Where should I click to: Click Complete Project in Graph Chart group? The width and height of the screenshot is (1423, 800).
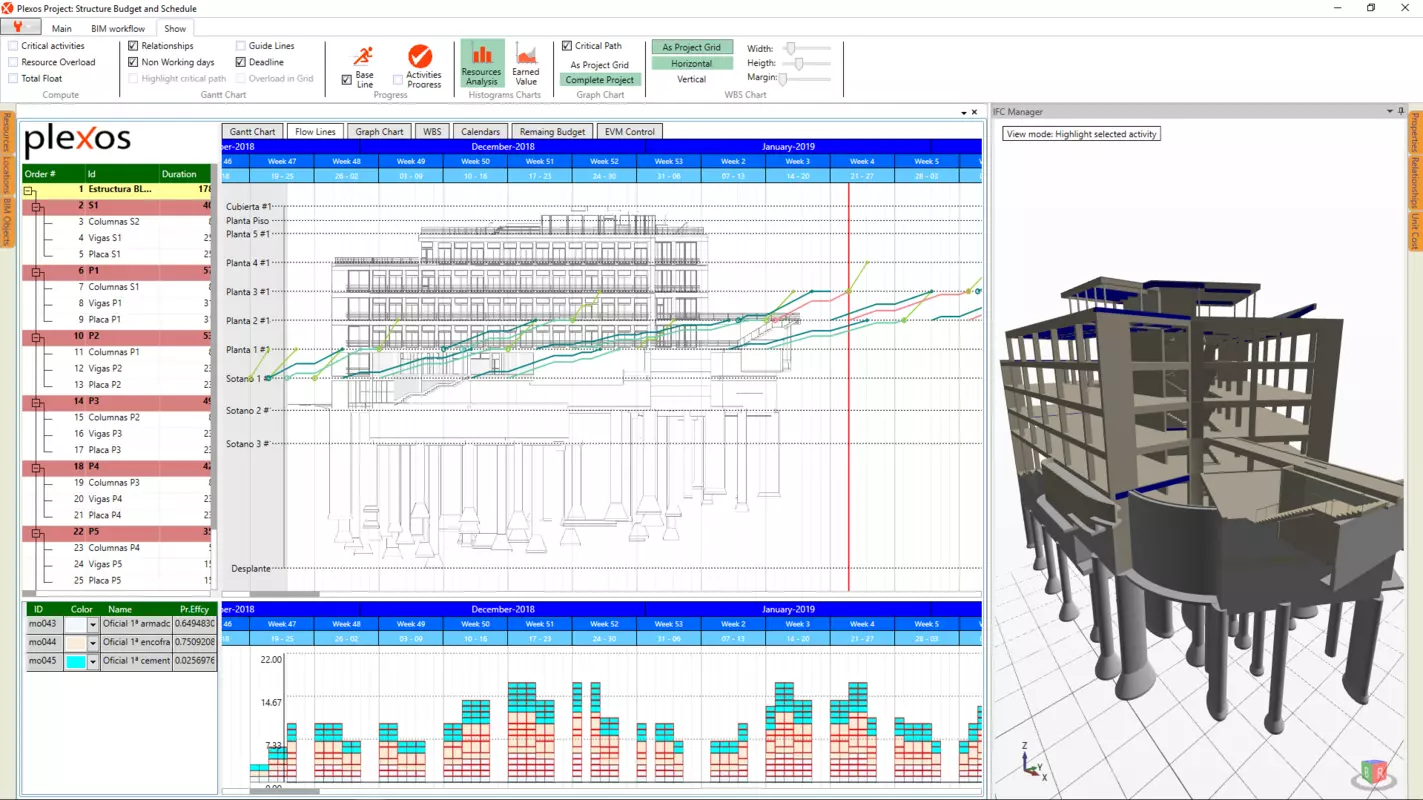600,80
